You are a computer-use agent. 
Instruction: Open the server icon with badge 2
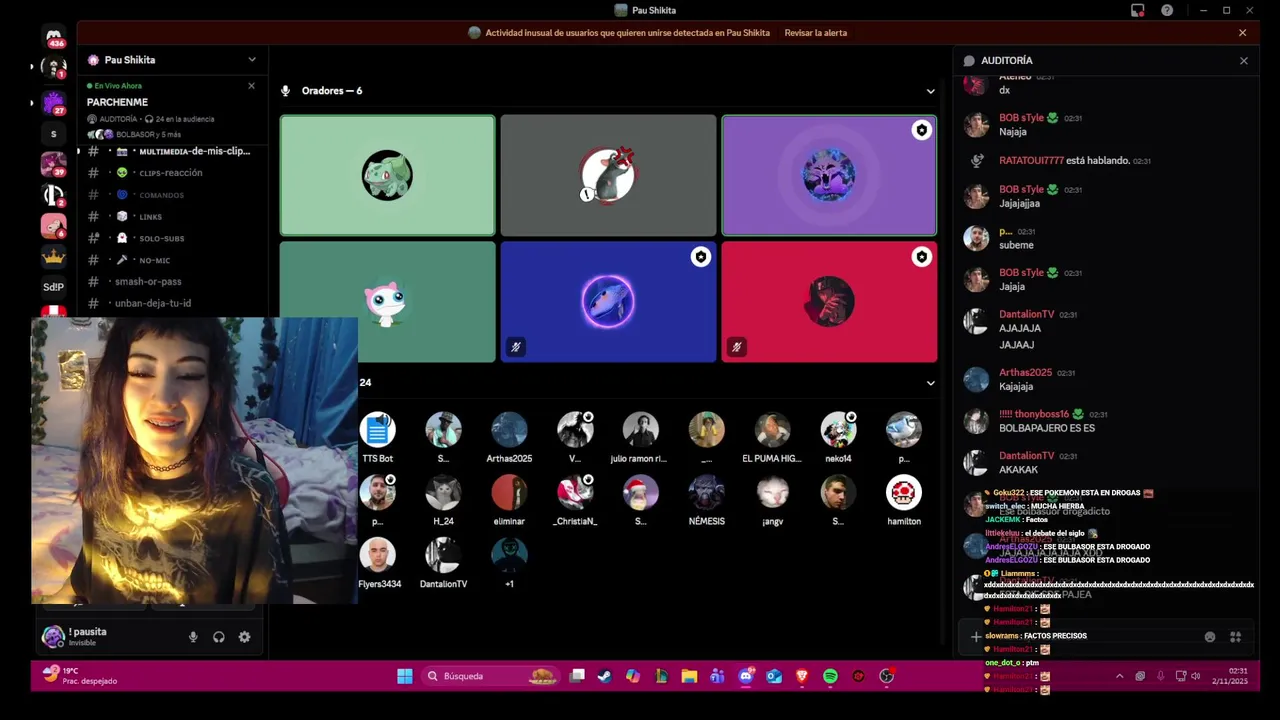(54, 195)
